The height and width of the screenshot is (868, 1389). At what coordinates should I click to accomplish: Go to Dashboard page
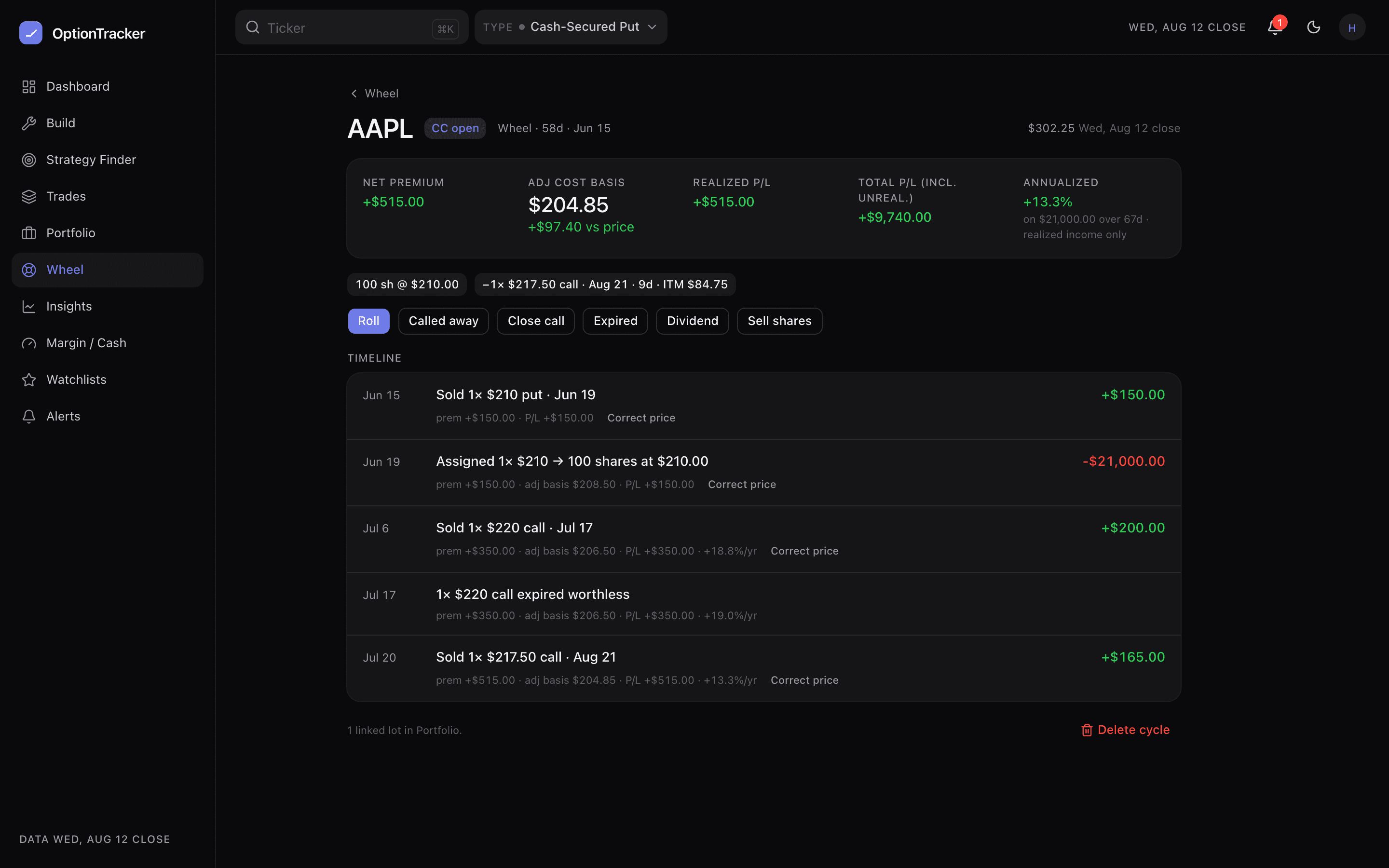tap(108, 87)
